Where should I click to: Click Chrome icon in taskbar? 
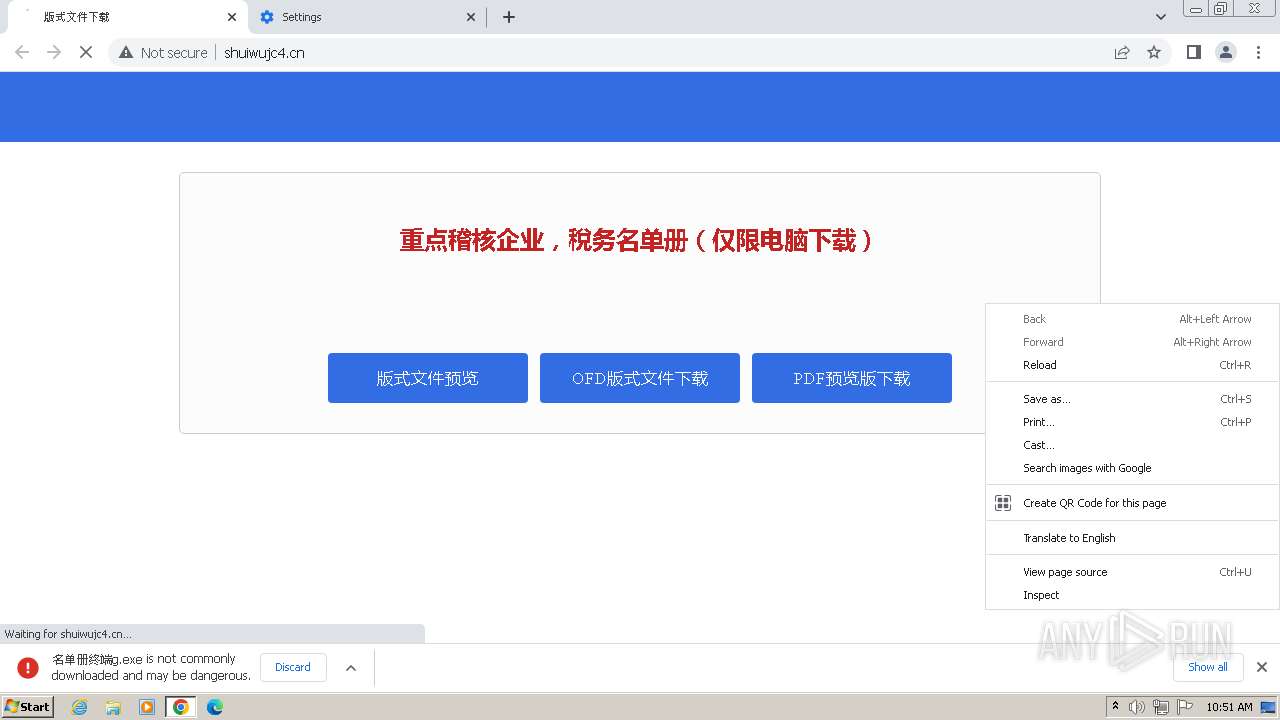[181, 707]
